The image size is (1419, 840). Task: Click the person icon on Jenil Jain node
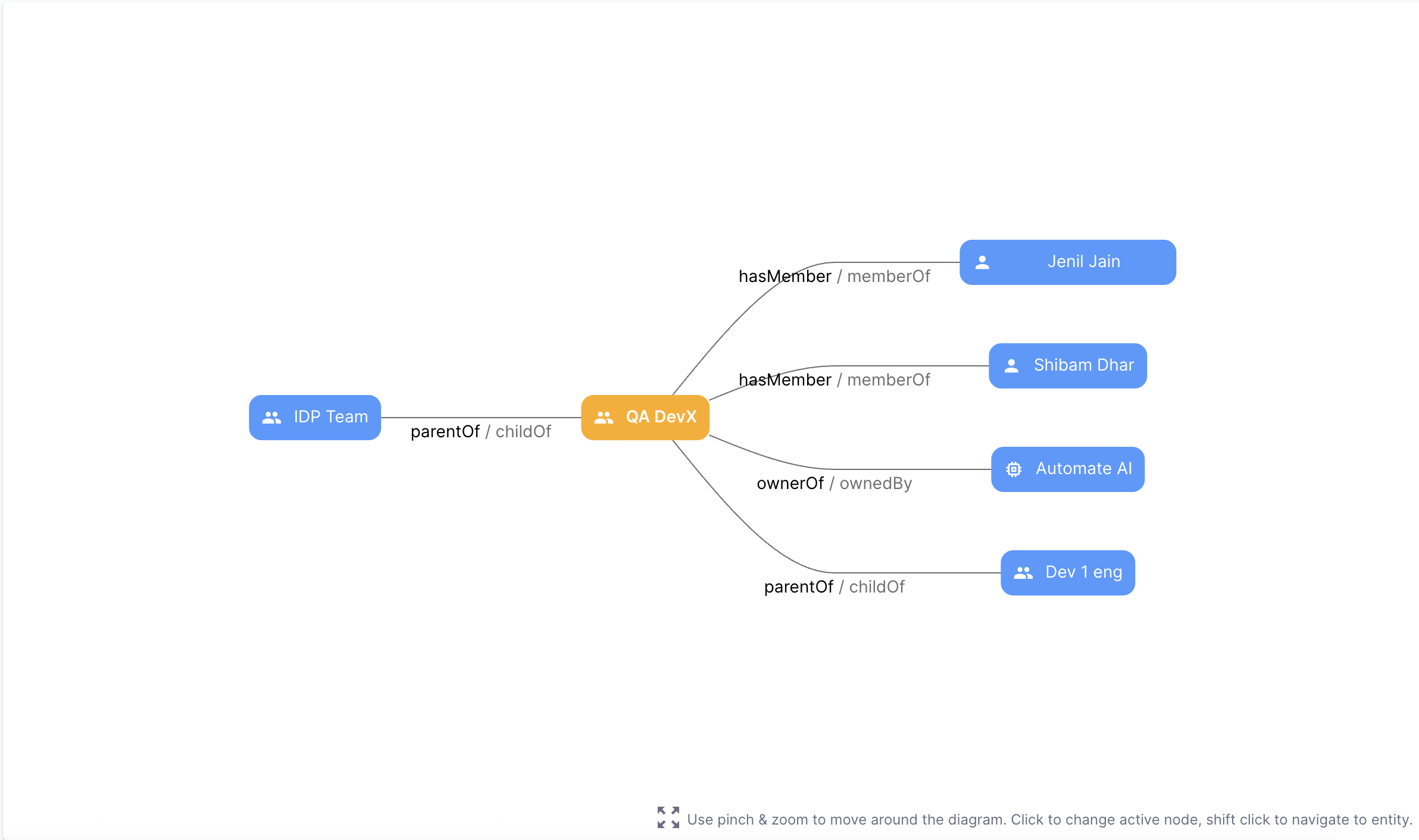(982, 262)
